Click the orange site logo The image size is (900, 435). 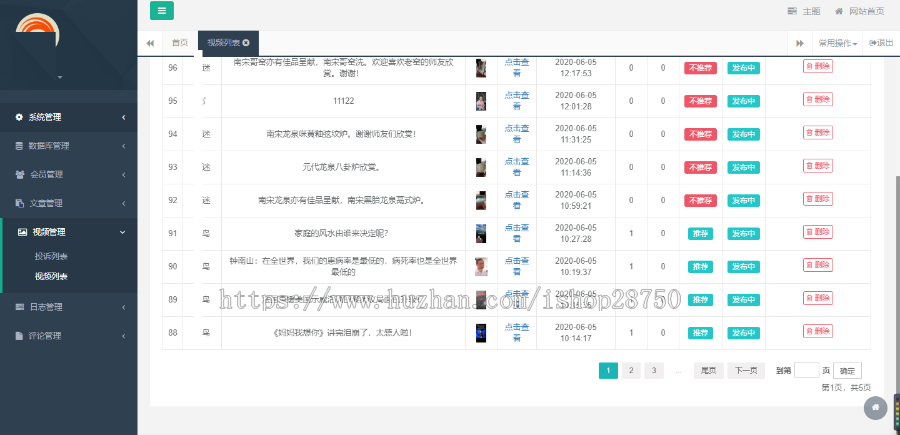(36, 30)
